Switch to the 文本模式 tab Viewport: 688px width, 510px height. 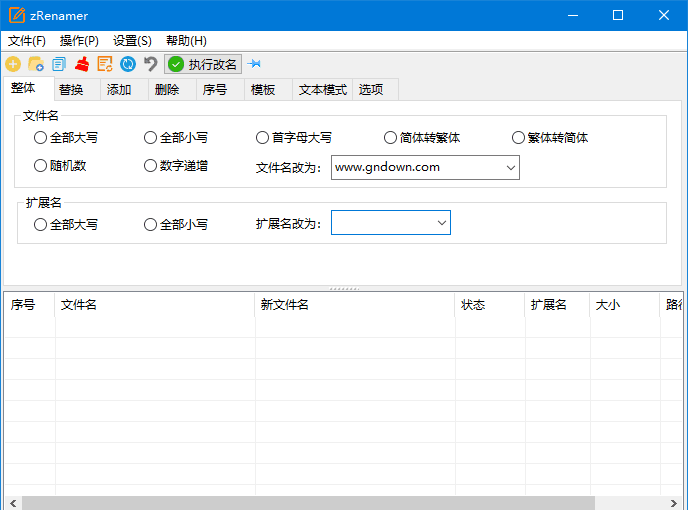pos(322,90)
